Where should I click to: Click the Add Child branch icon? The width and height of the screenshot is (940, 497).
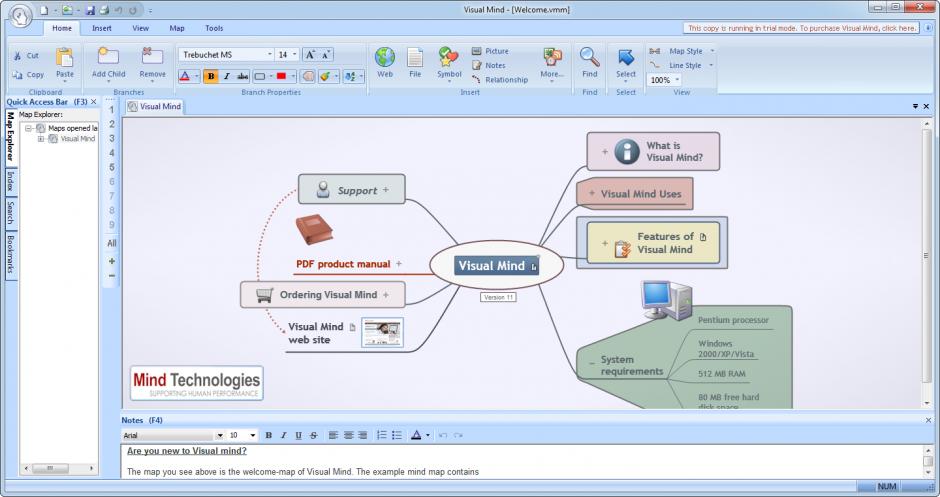click(108, 56)
